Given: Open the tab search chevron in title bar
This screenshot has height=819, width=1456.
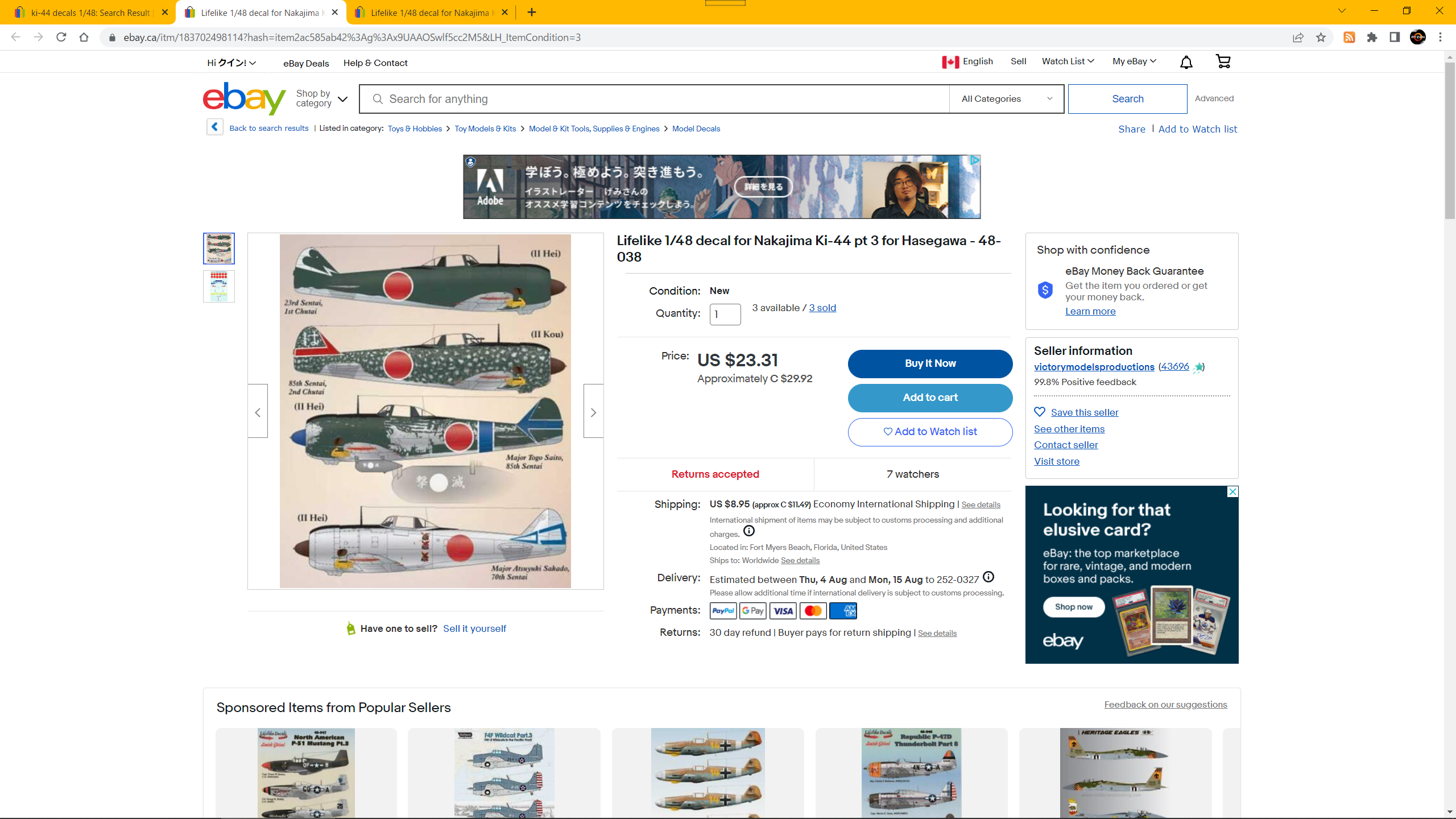Looking at the screenshot, I should [x=1342, y=11].
